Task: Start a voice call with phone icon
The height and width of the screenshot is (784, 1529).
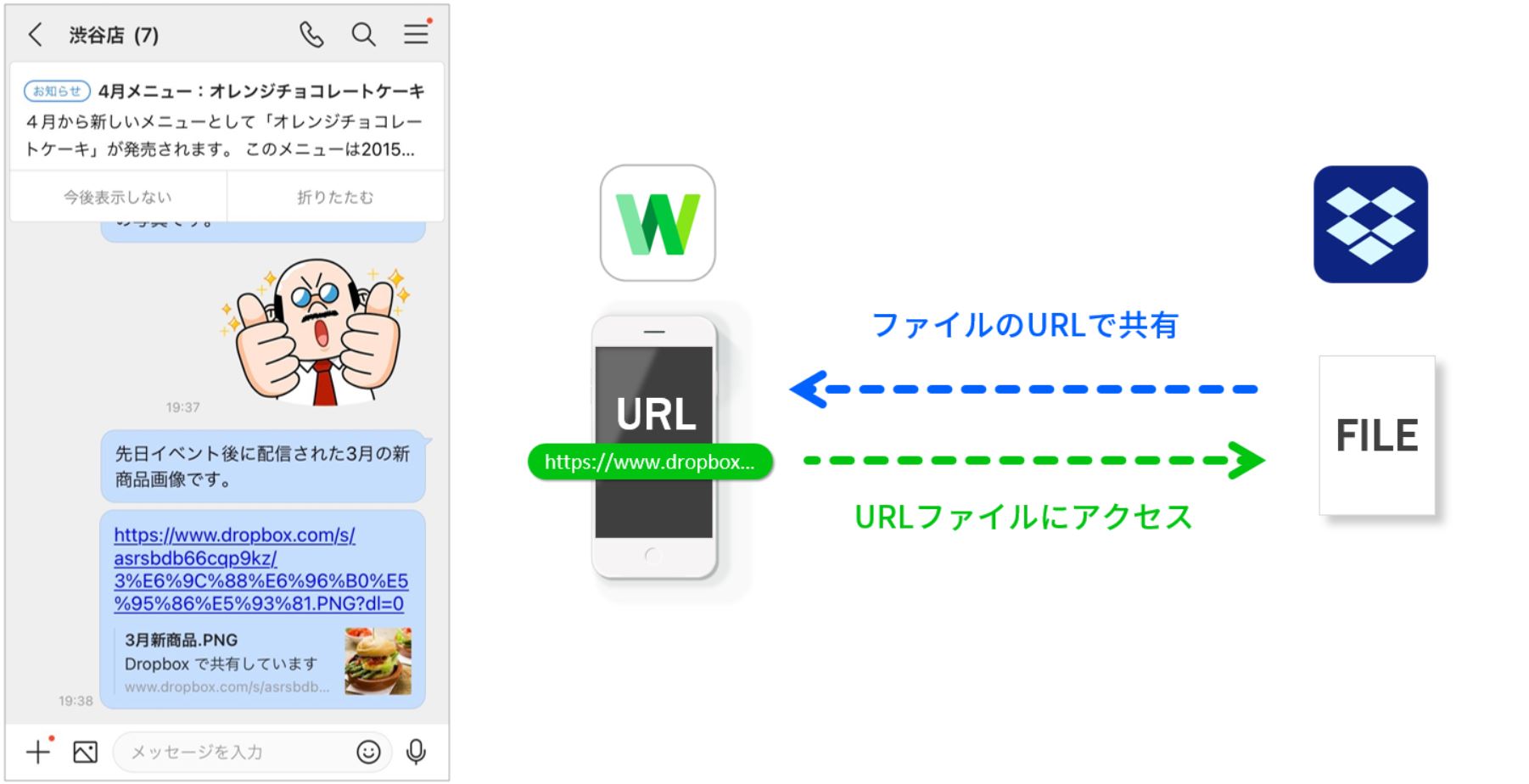Action: (x=311, y=35)
